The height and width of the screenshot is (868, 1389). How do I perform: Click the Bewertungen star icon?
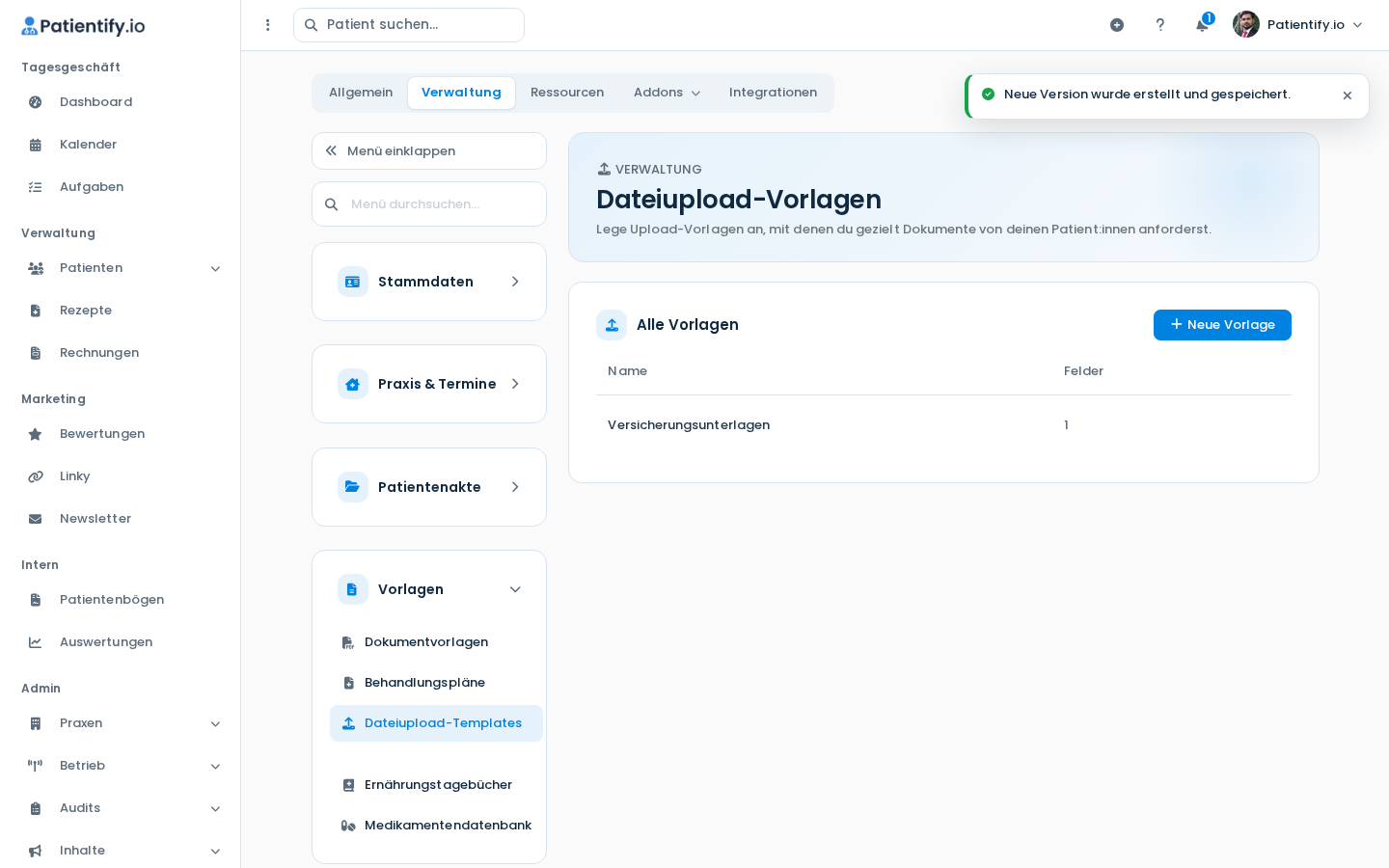pyautogui.click(x=36, y=434)
